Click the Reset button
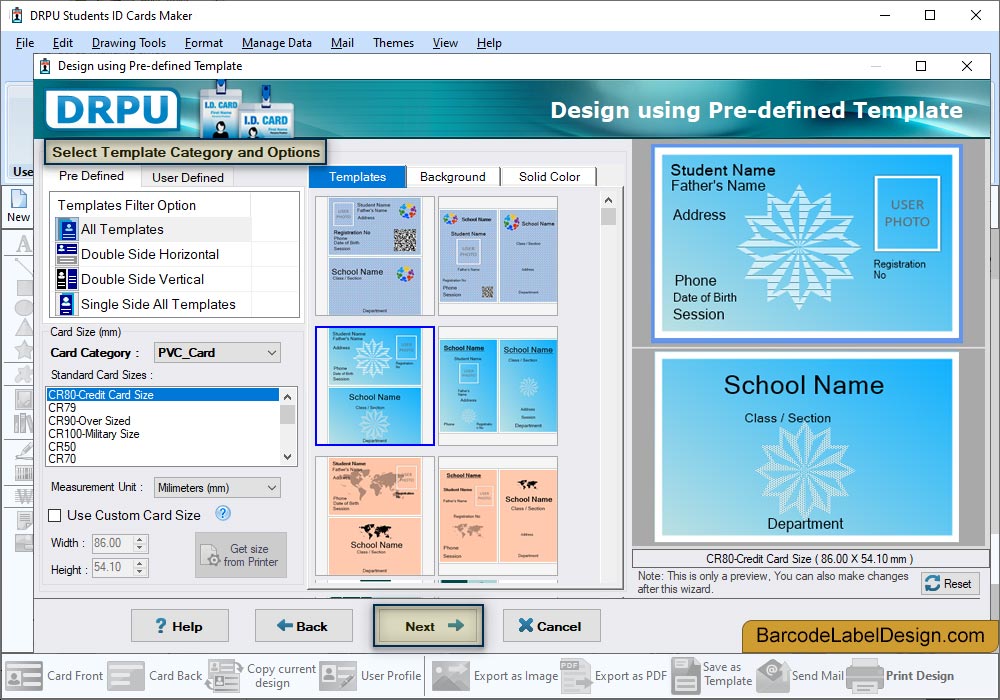This screenshot has width=1000, height=700. click(x=950, y=583)
